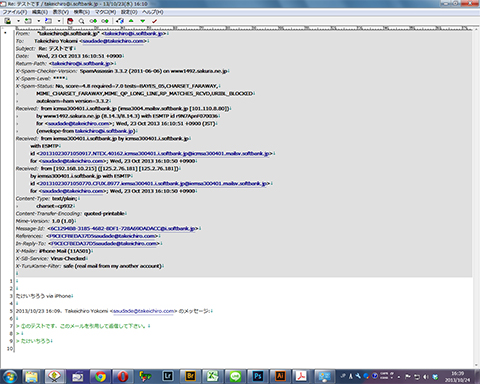Click the X-Spam-Checker-Version header line
The width and height of the screenshot is (480, 384).
122,71
